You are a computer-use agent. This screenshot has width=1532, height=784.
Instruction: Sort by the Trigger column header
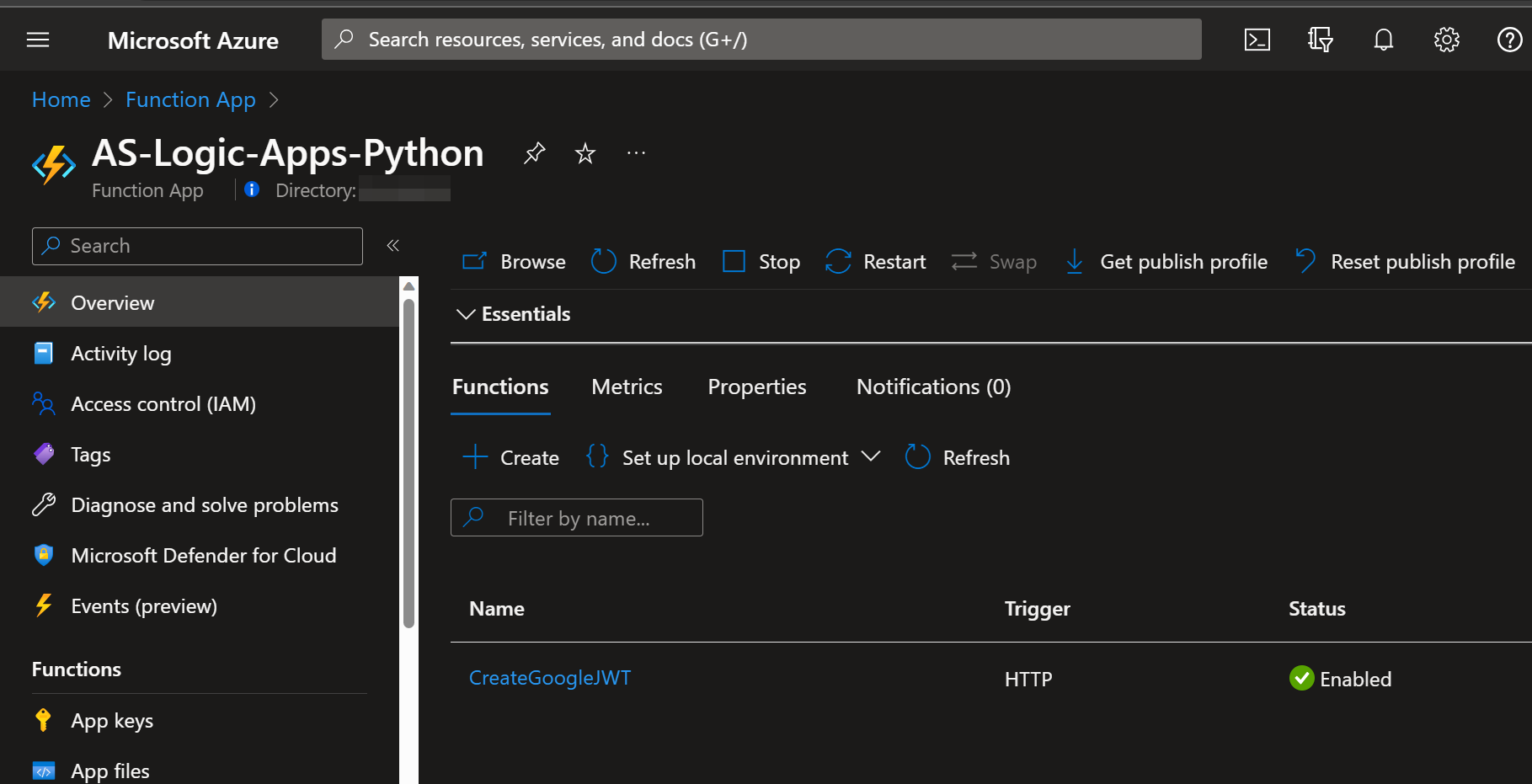pyautogui.click(x=1037, y=609)
